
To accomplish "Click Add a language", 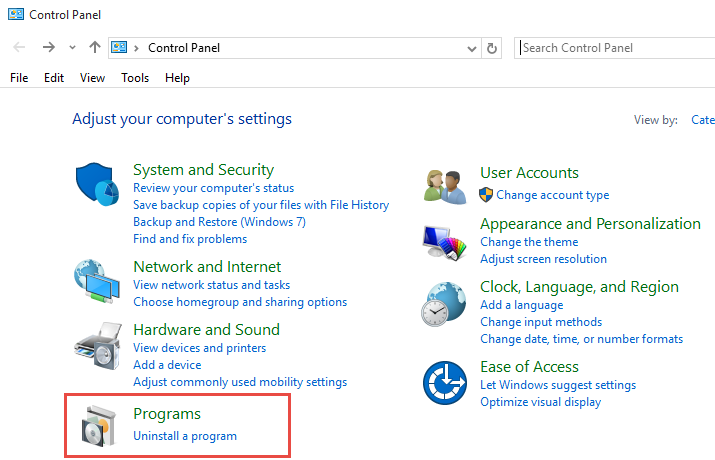I will tap(521, 305).
